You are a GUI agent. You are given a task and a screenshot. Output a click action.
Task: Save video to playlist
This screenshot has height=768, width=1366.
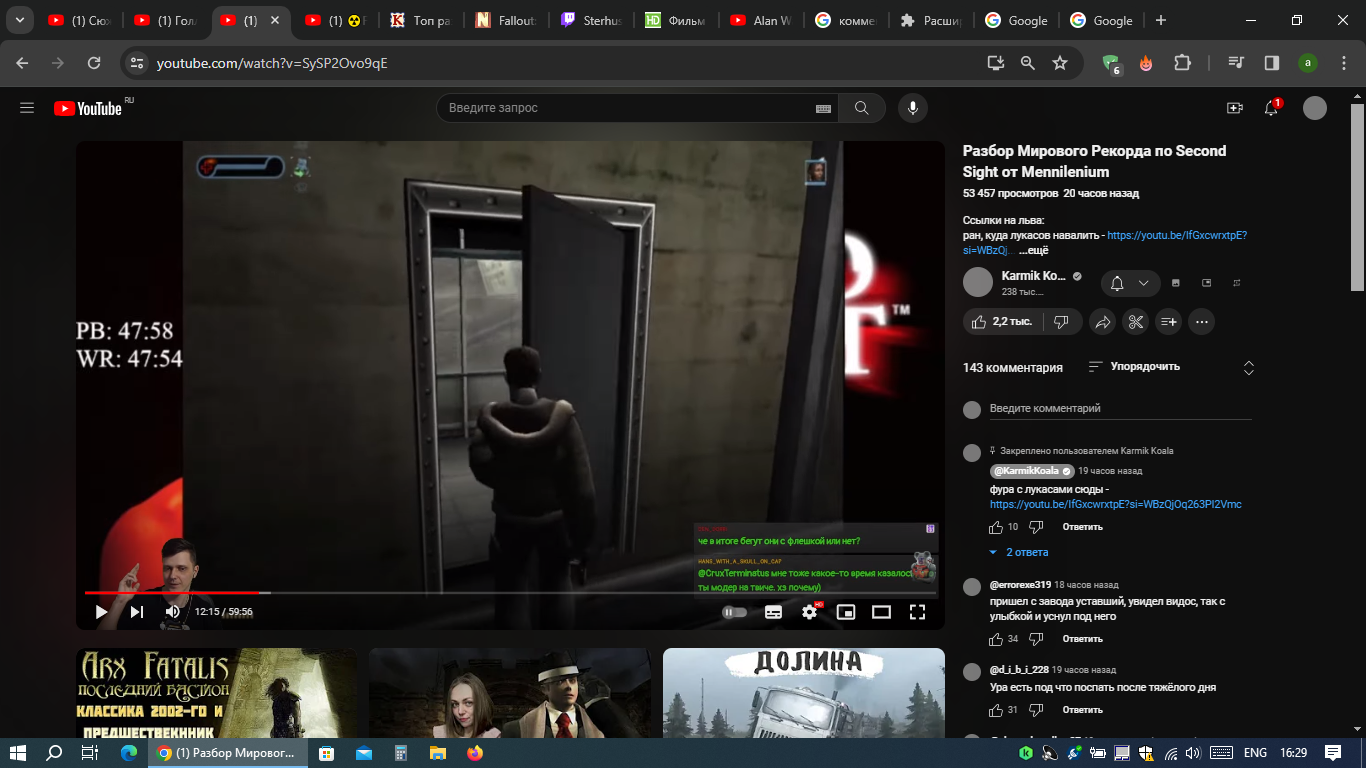pos(1168,322)
